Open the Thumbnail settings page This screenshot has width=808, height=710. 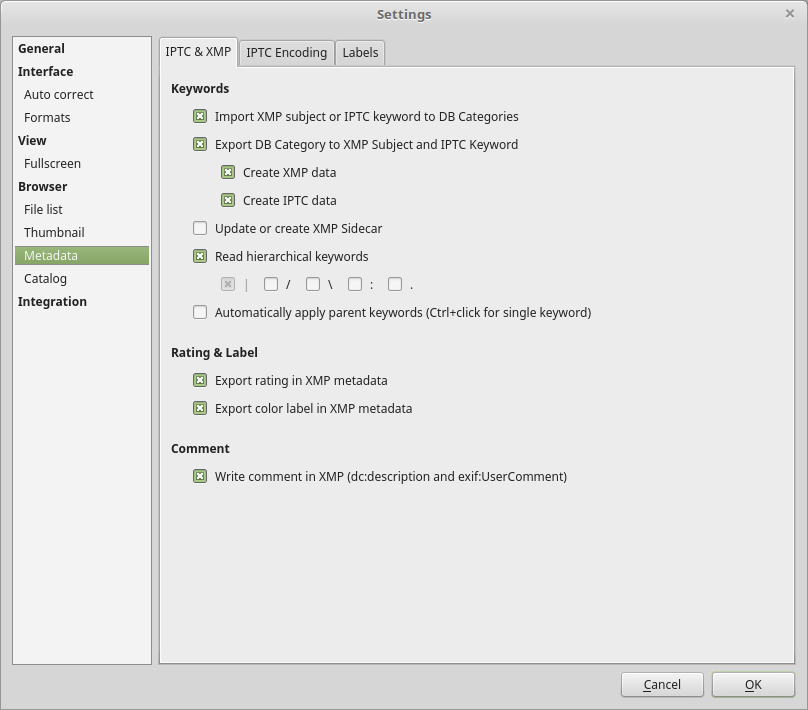[54, 233]
